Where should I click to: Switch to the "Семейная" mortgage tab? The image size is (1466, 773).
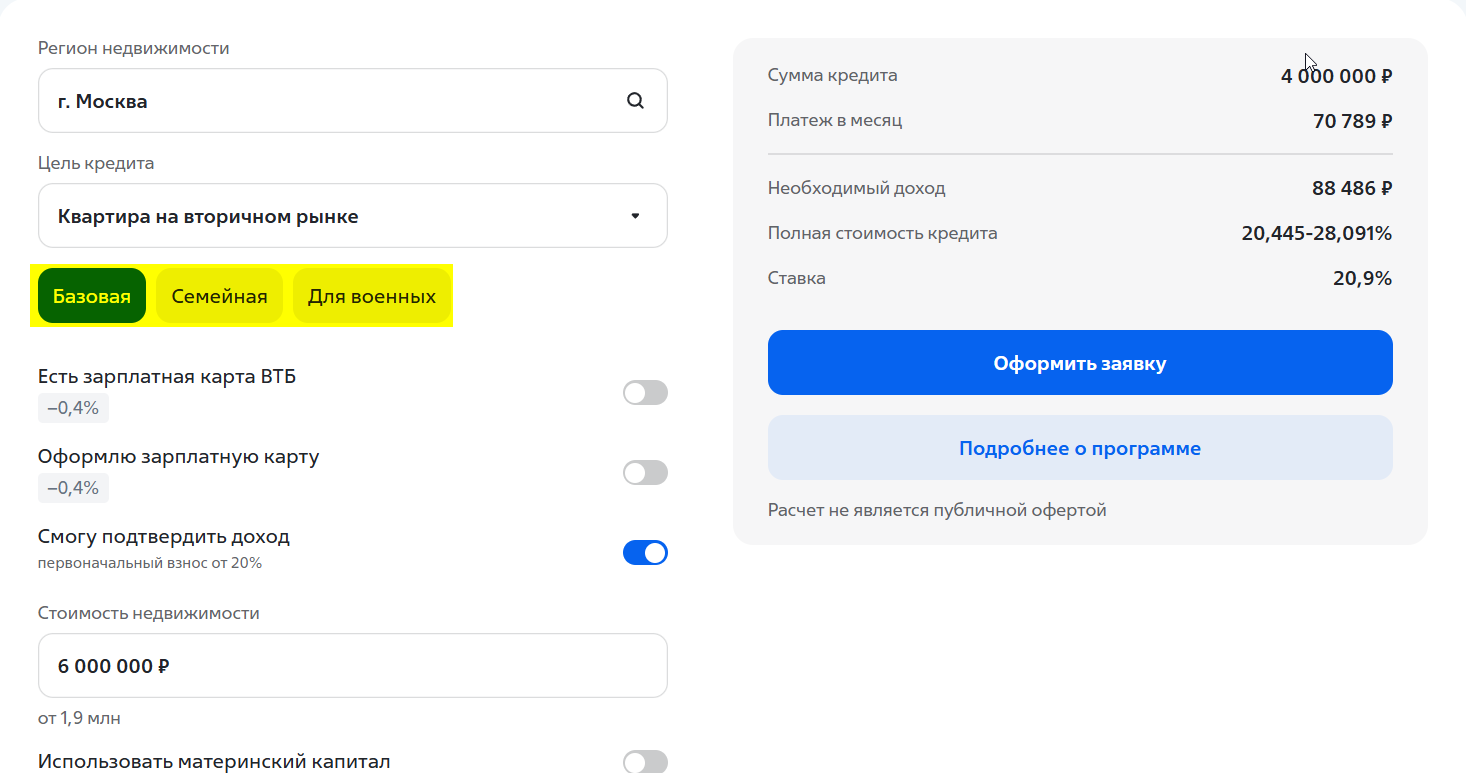coord(219,295)
